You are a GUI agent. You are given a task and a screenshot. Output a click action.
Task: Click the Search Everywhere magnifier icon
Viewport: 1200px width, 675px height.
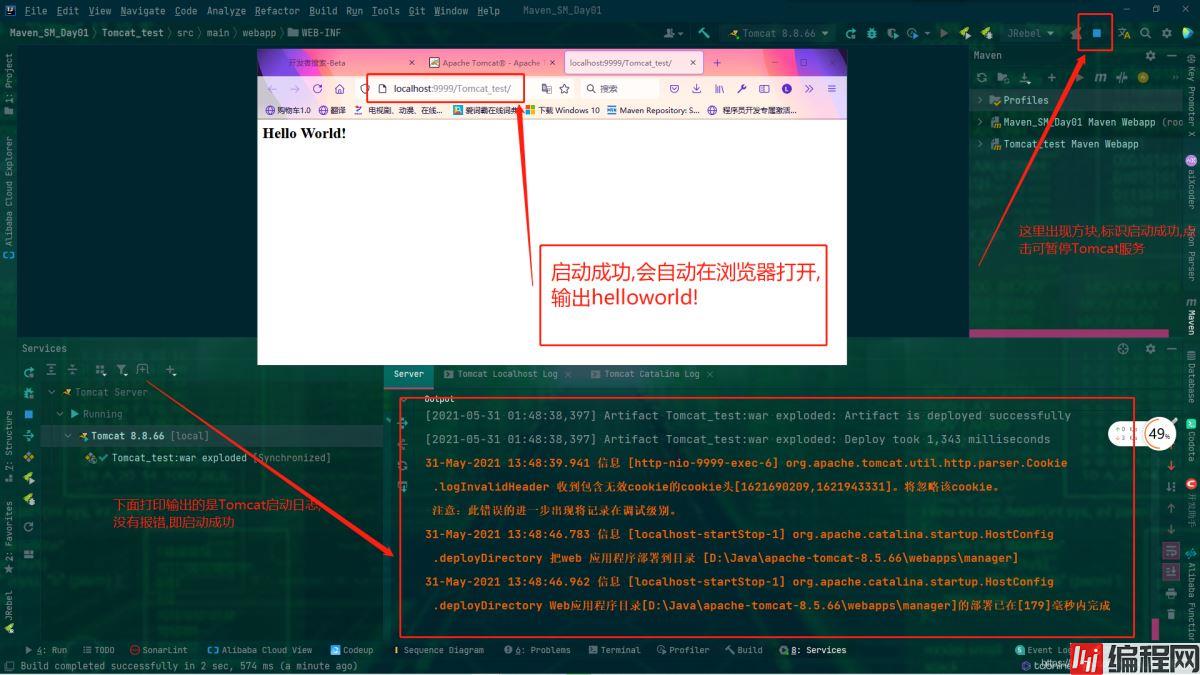1146,33
